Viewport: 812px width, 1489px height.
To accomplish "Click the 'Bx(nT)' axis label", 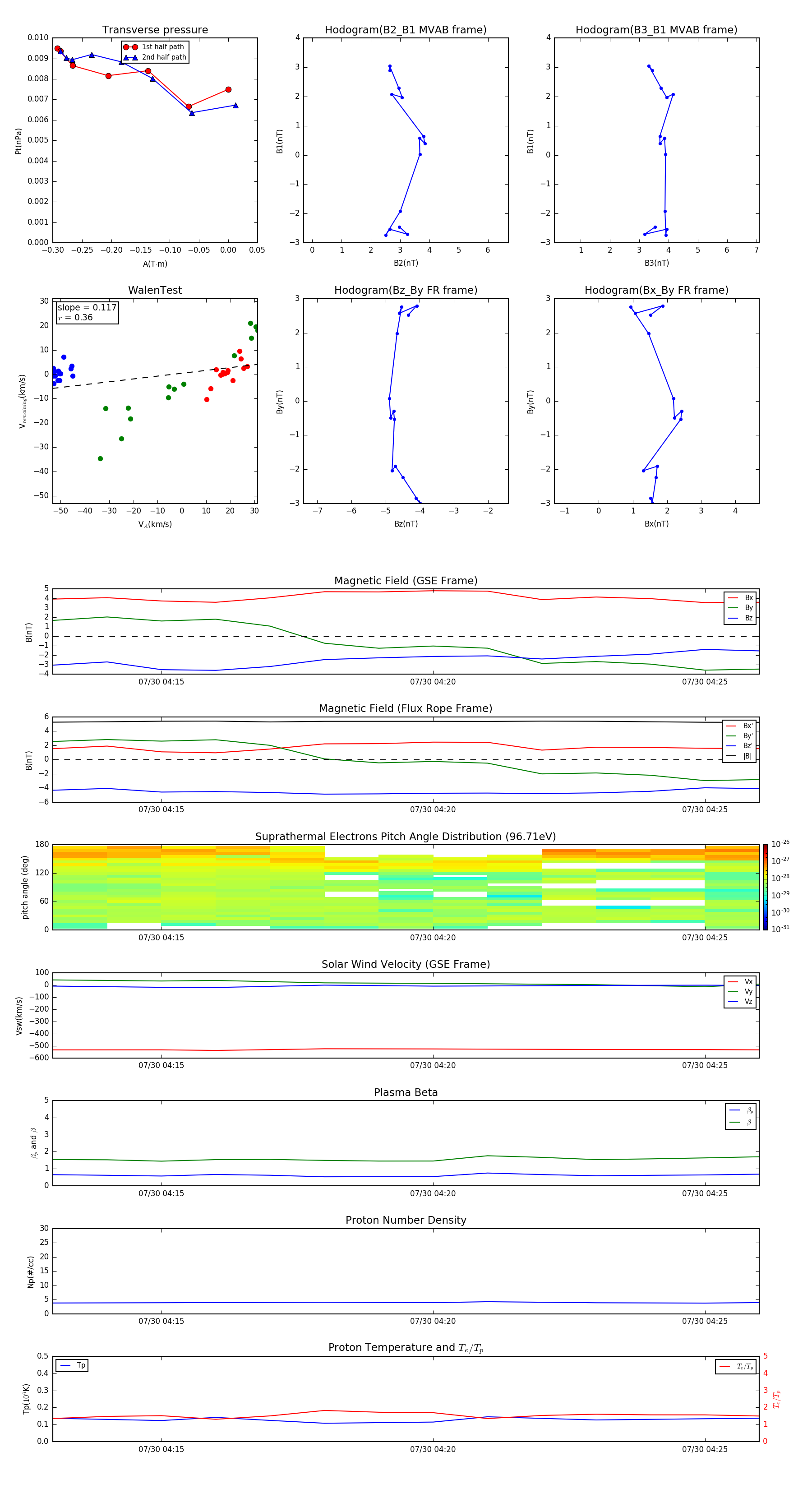I will coord(656,524).
